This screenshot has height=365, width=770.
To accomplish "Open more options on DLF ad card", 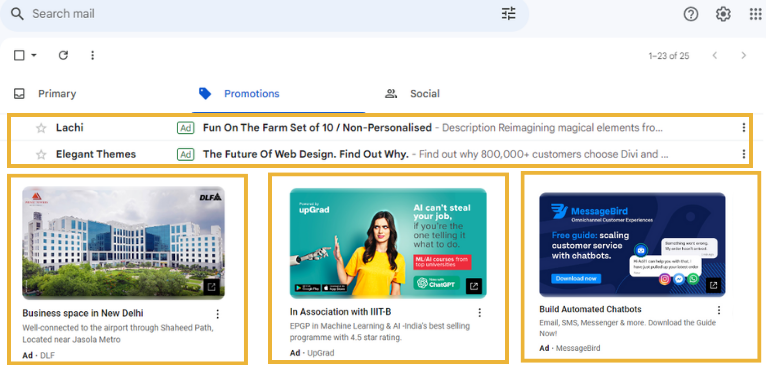I will click(x=218, y=314).
